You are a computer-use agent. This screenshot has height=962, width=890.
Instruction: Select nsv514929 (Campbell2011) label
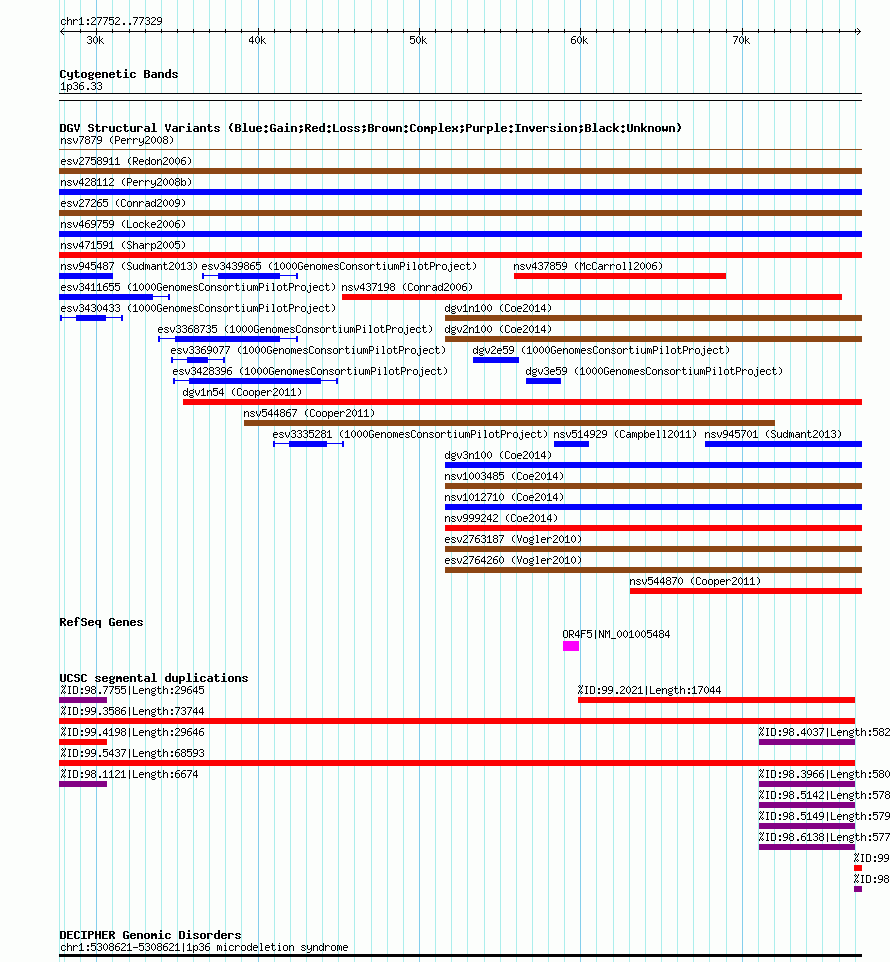(x=625, y=434)
